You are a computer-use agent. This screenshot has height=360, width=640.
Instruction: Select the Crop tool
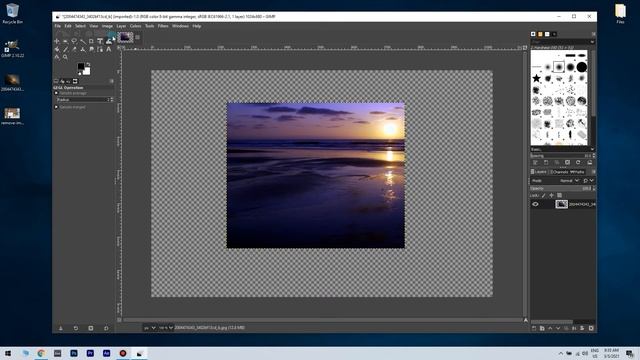coord(91,41)
